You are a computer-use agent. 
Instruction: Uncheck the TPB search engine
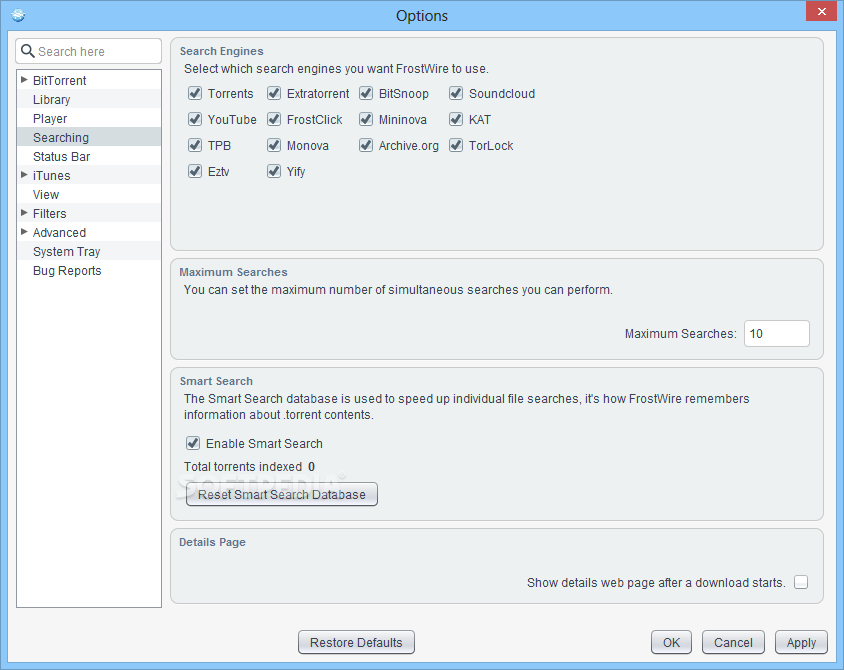tap(195, 145)
